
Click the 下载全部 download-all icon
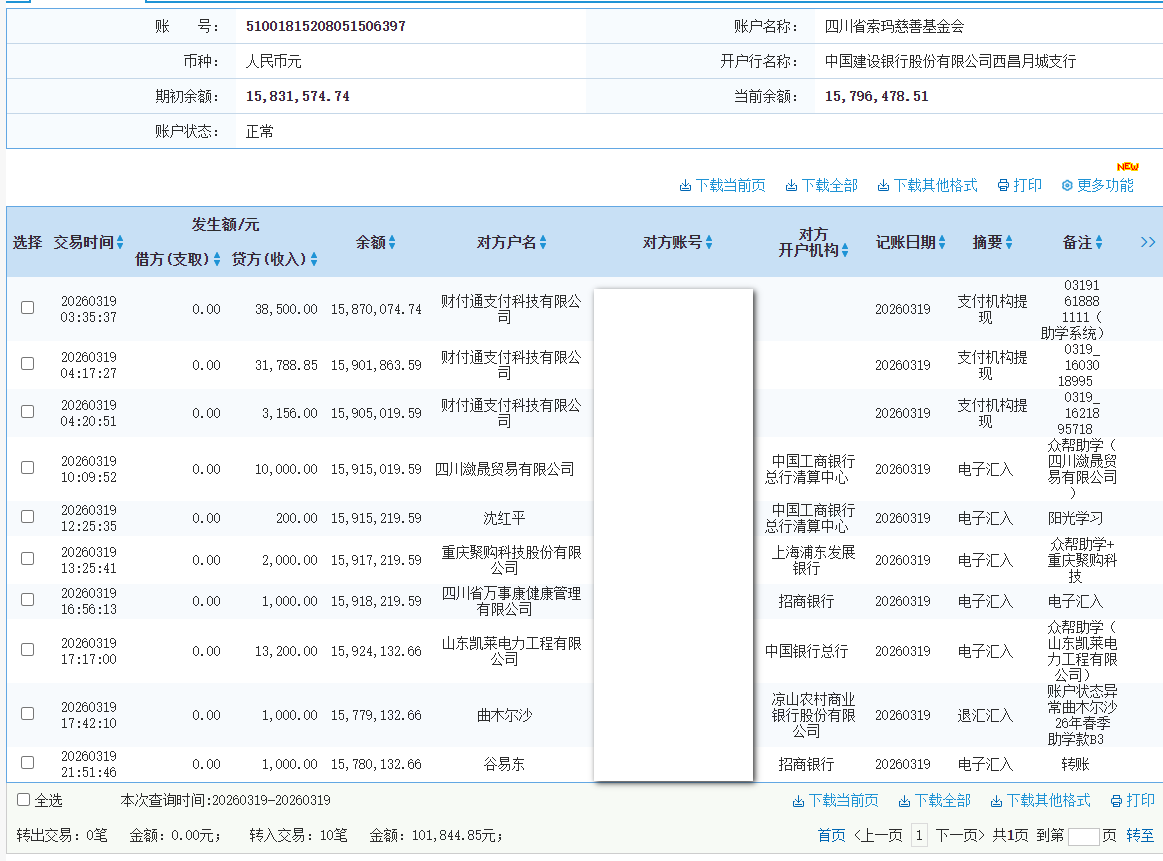[790, 184]
